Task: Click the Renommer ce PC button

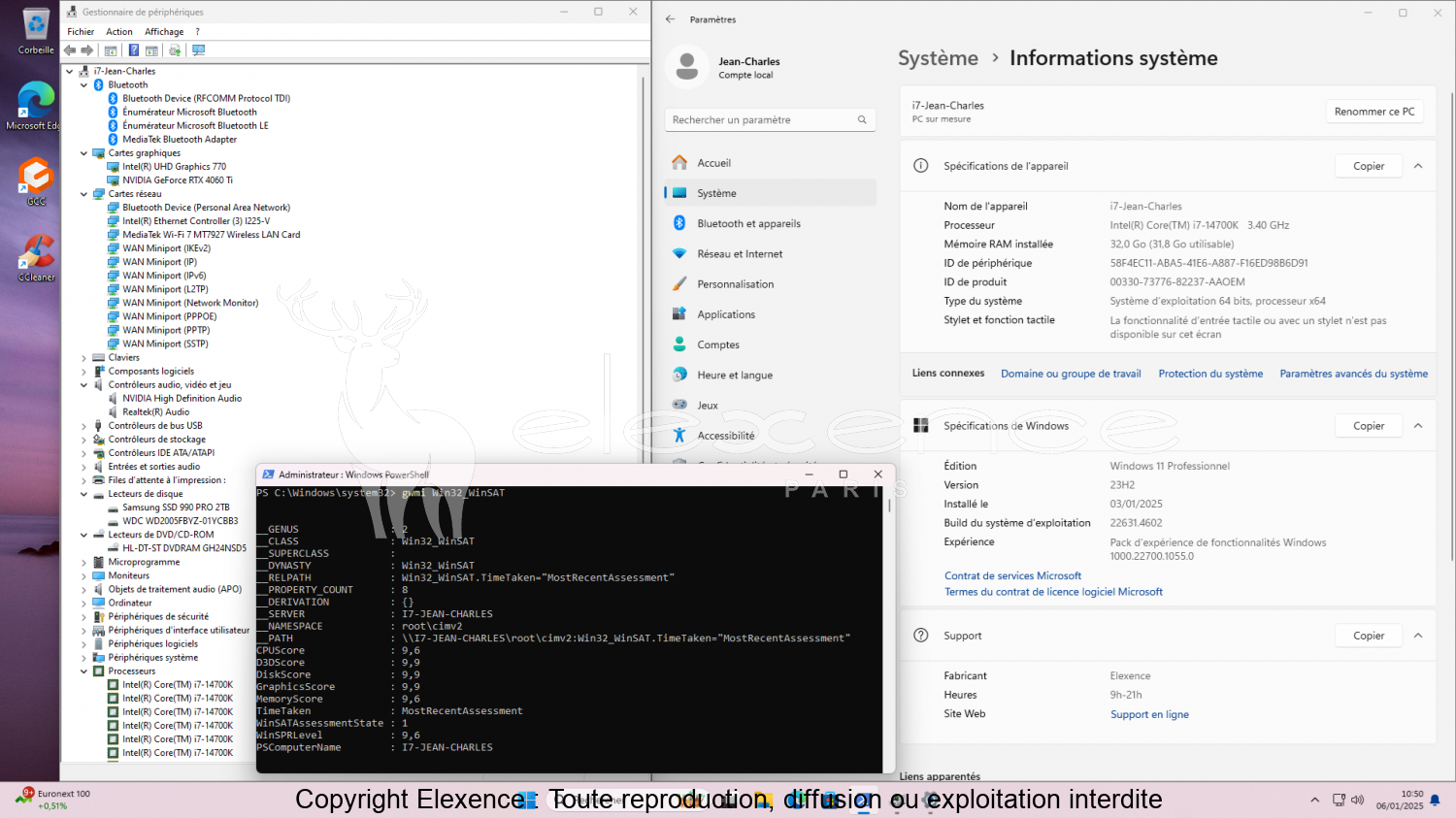Action: 1374,112
